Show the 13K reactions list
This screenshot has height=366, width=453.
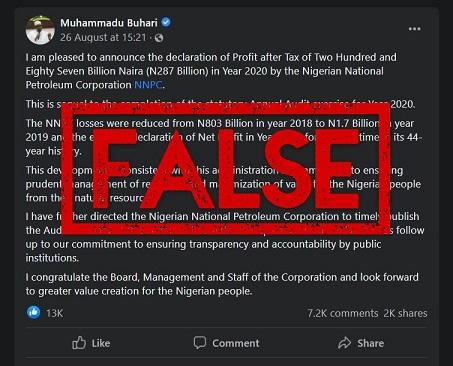coord(55,313)
